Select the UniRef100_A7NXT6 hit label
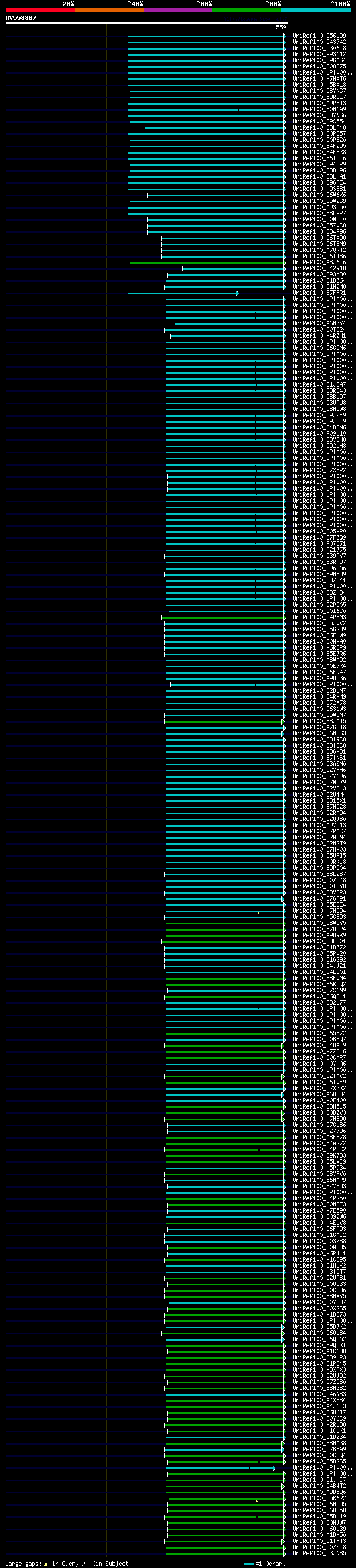This screenshot has width=356, height=1568. (x=319, y=78)
